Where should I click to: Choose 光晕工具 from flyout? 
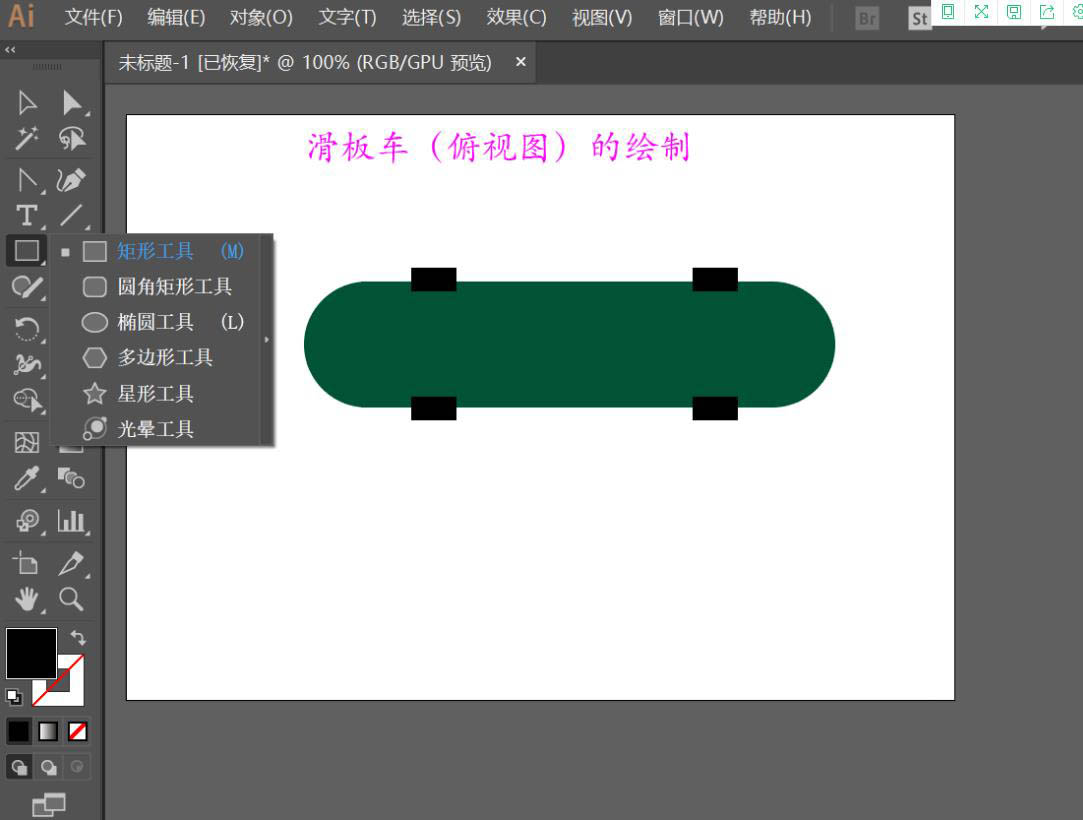click(x=164, y=429)
